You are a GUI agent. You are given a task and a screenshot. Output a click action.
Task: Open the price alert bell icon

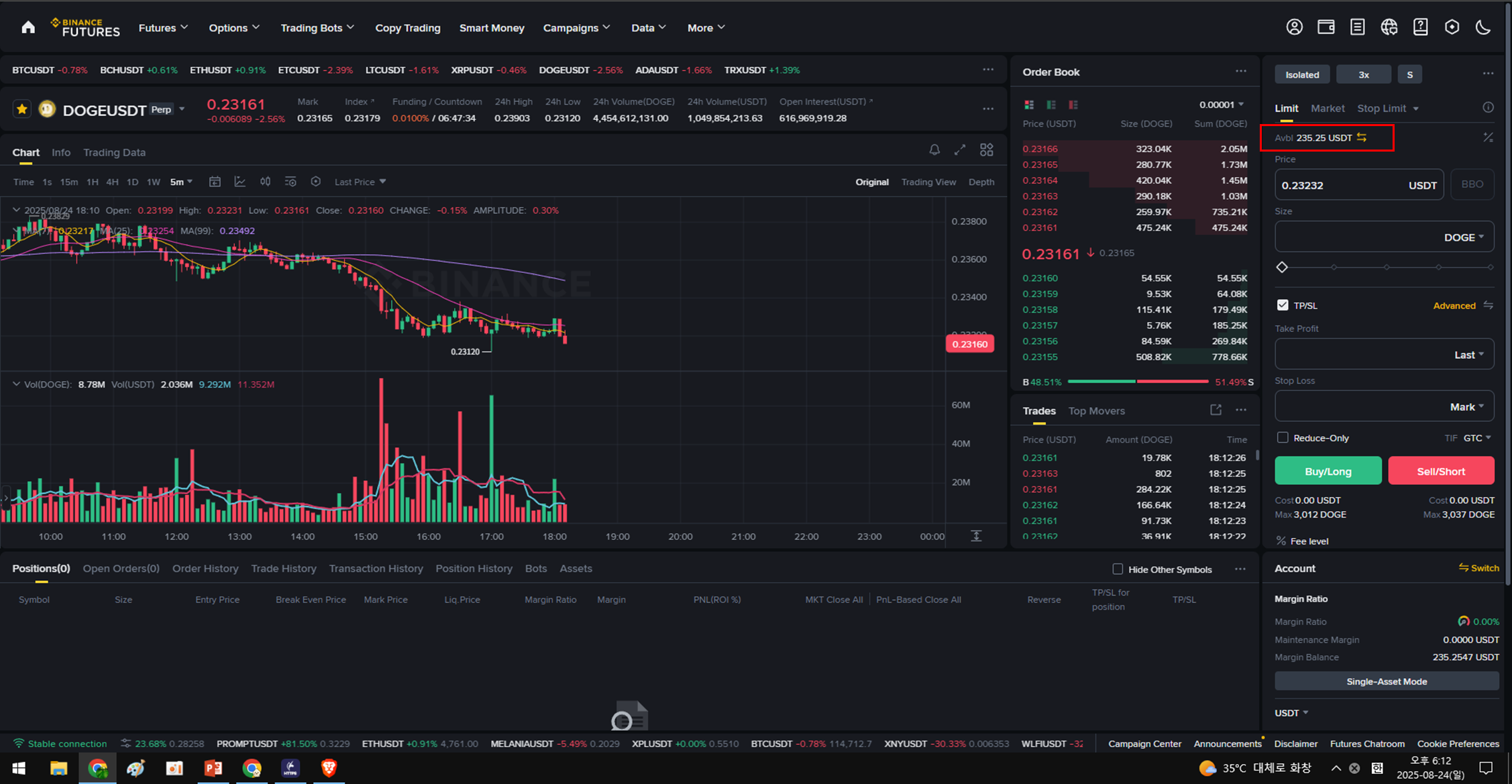pyautogui.click(x=934, y=150)
